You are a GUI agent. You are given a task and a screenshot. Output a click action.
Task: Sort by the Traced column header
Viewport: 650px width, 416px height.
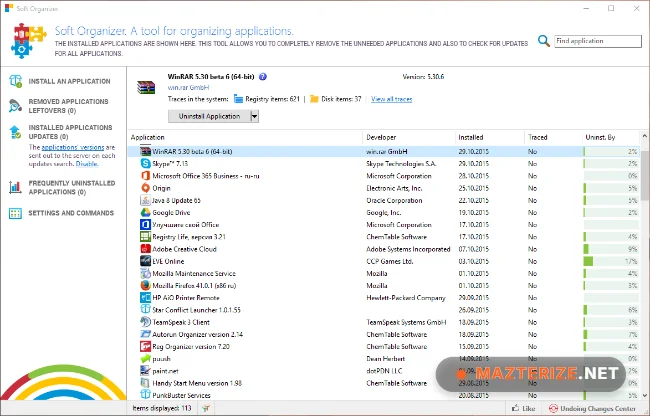pos(553,137)
